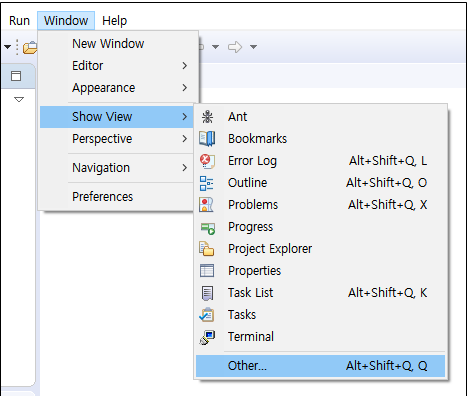Click the Progress view icon
The width and height of the screenshot is (472, 396).
pyautogui.click(x=208, y=228)
